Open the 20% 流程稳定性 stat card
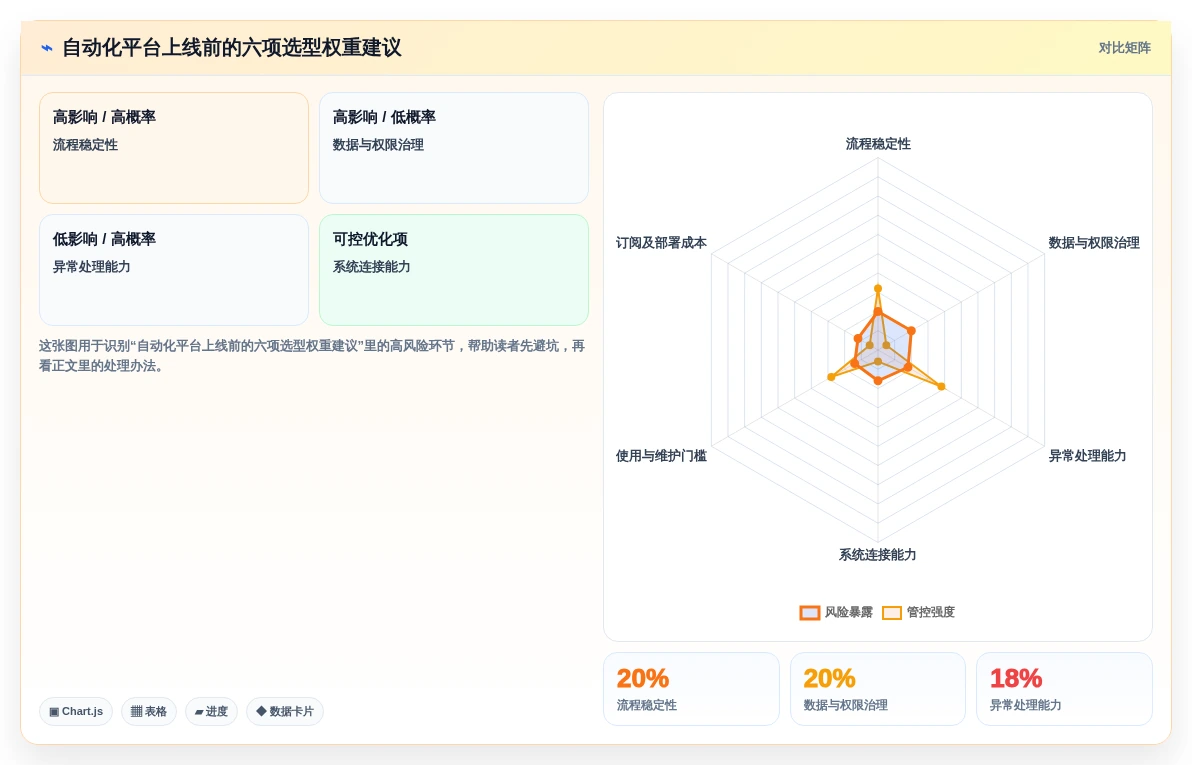 pyautogui.click(x=691, y=689)
